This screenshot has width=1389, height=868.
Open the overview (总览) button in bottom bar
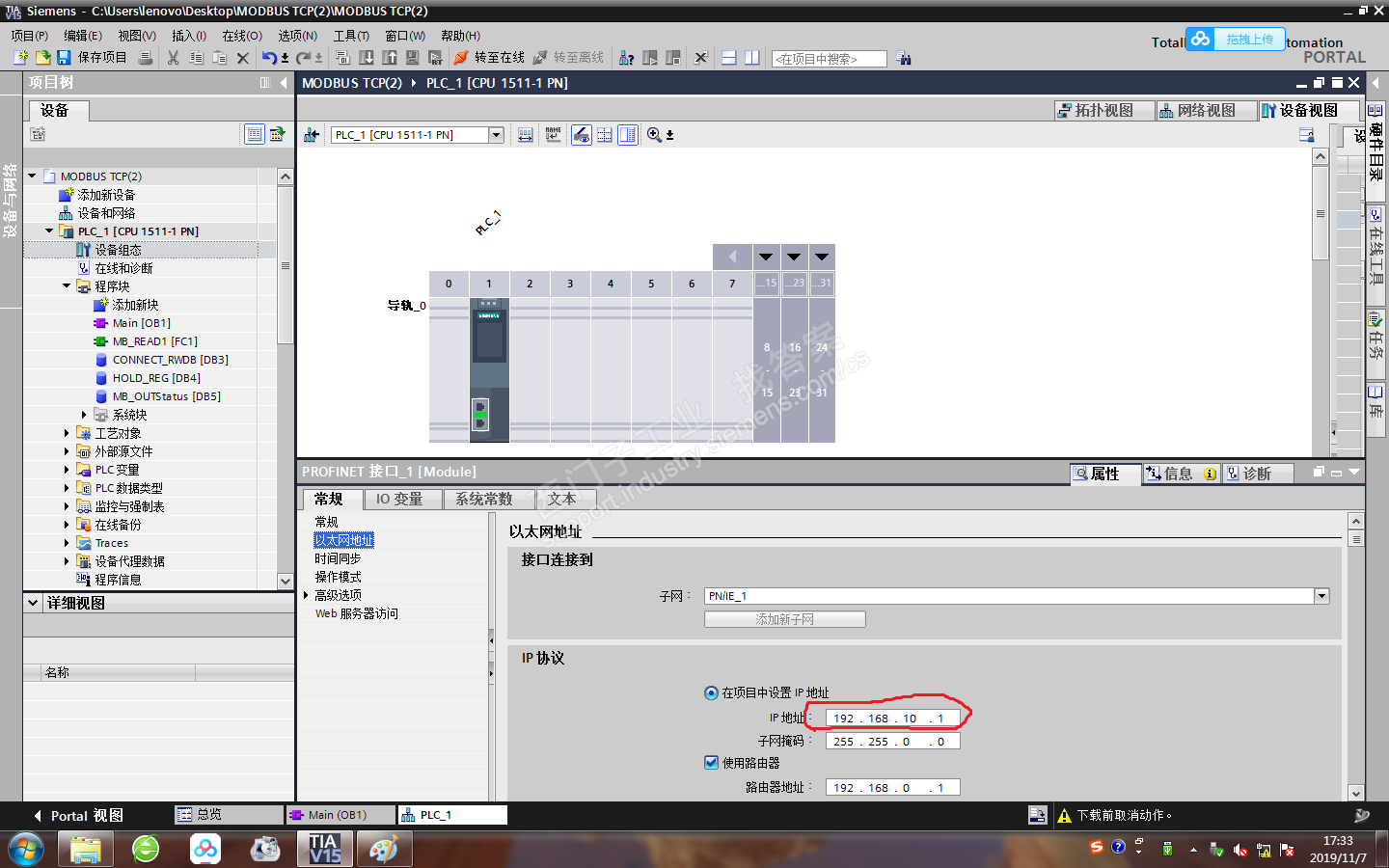pos(229,815)
